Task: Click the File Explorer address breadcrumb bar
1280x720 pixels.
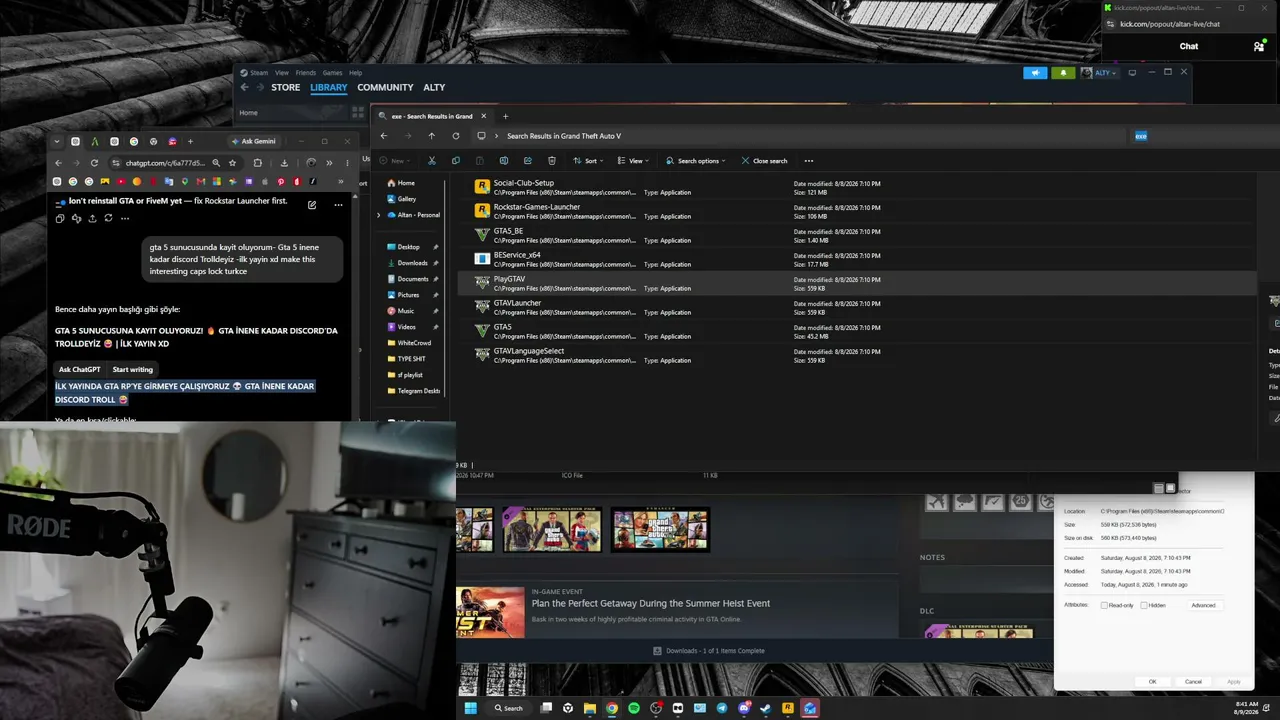Action: coord(796,136)
